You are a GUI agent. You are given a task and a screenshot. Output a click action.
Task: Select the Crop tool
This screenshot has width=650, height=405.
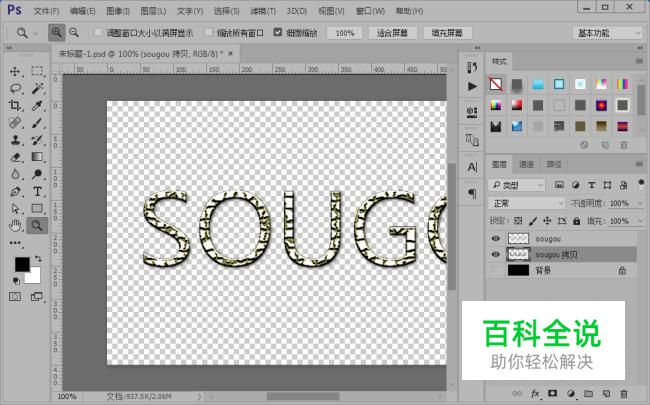click(x=15, y=105)
